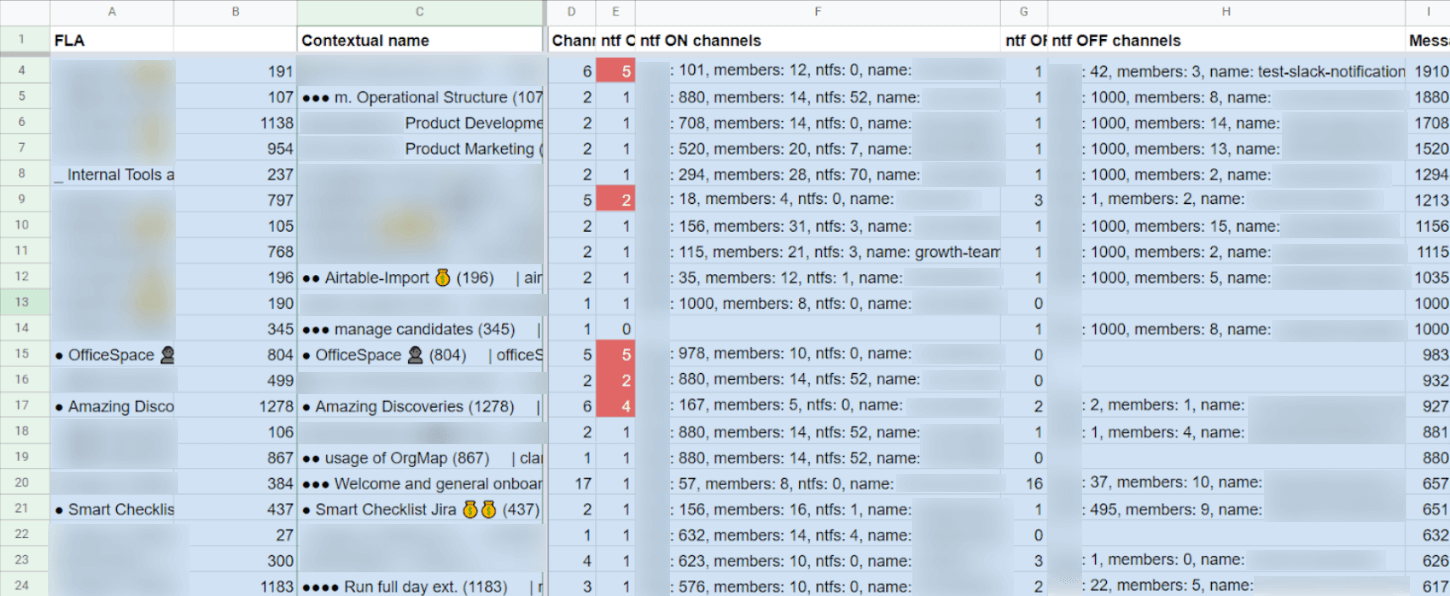The image size is (1450, 596).
Task: Click 'OfficeSpace (804)' cell in column C
Action: (420, 355)
